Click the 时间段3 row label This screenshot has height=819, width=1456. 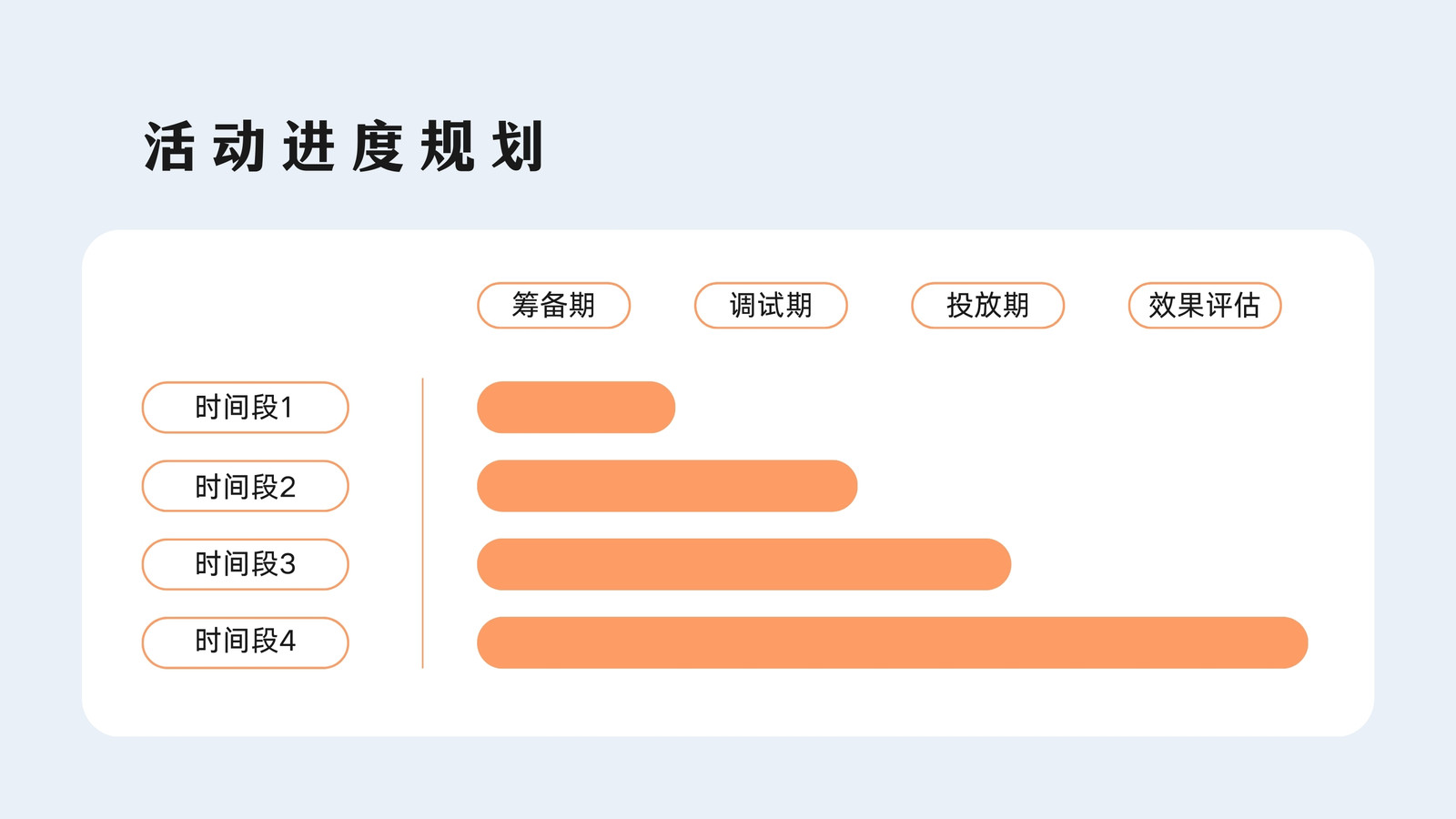(x=245, y=564)
